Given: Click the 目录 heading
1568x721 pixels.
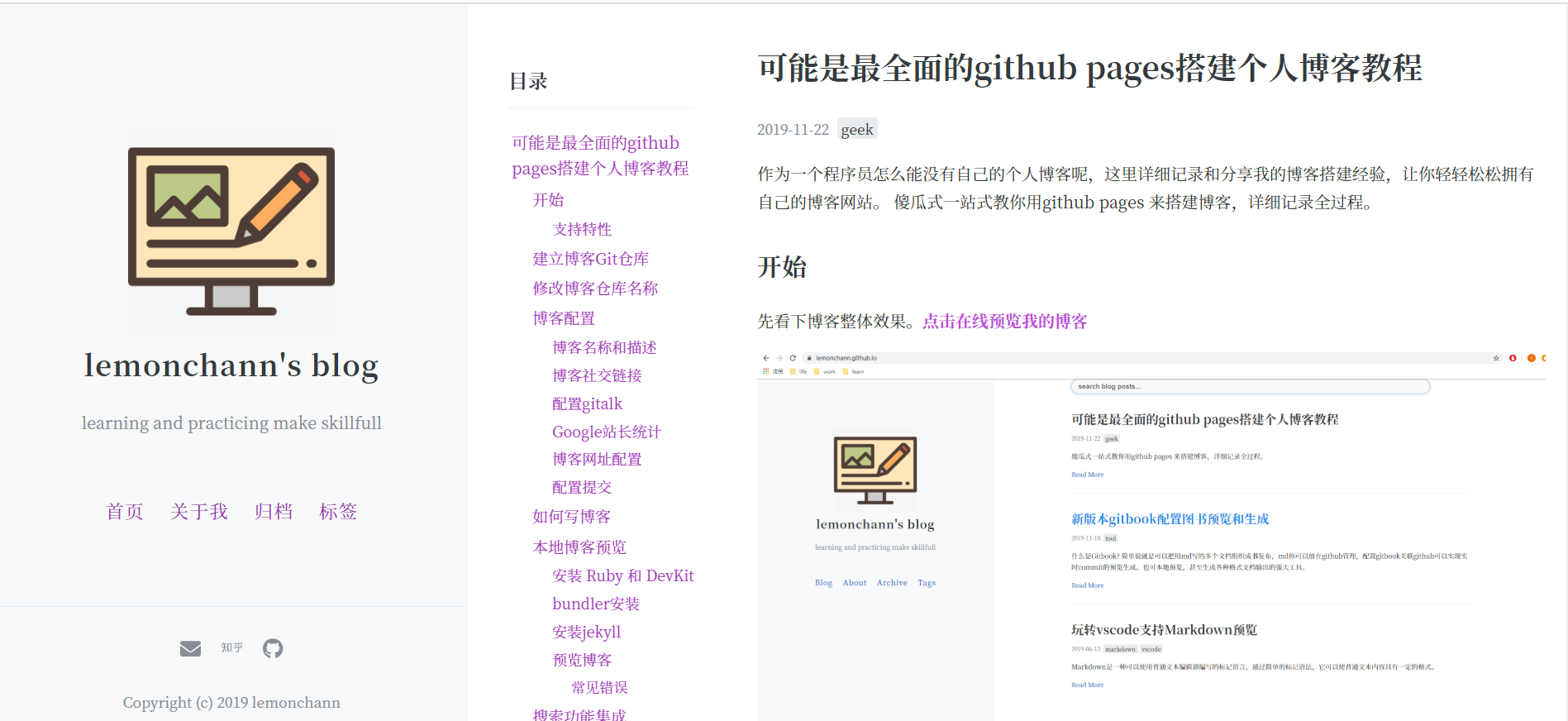Looking at the screenshot, I should pyautogui.click(x=528, y=81).
